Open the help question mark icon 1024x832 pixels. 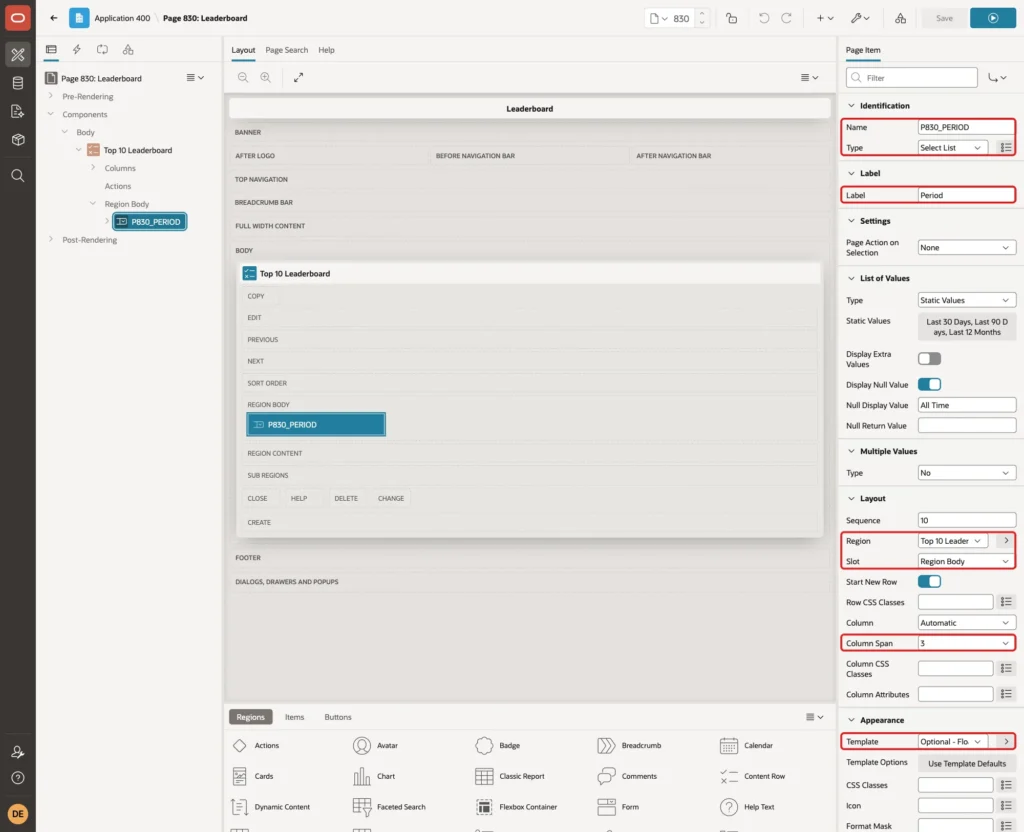pos(18,778)
